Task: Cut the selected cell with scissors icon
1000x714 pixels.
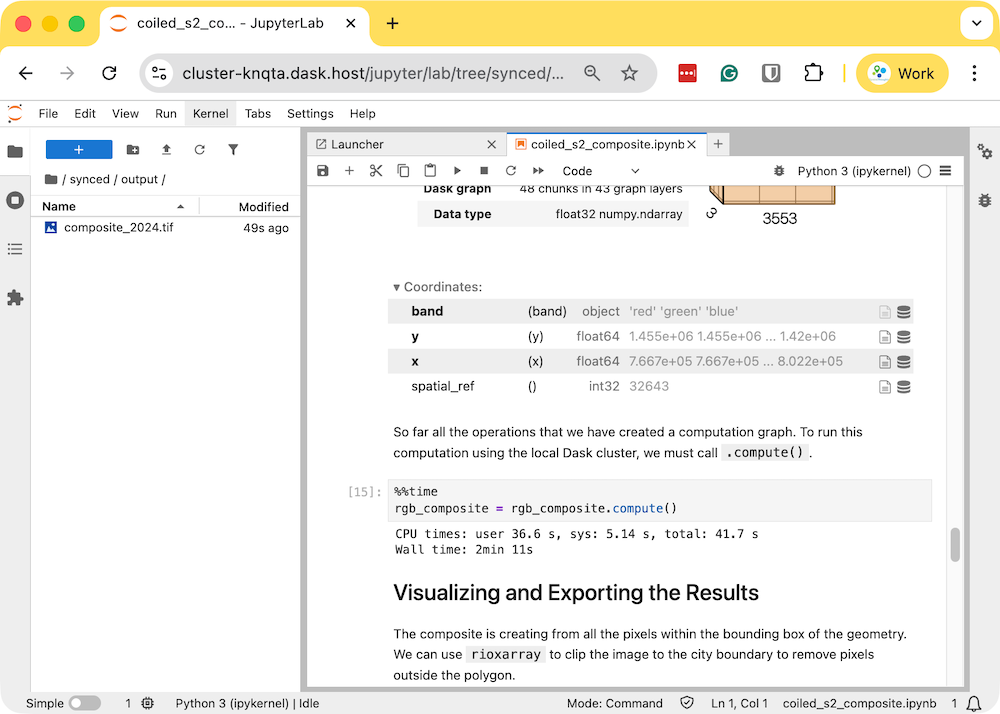Action: point(376,171)
